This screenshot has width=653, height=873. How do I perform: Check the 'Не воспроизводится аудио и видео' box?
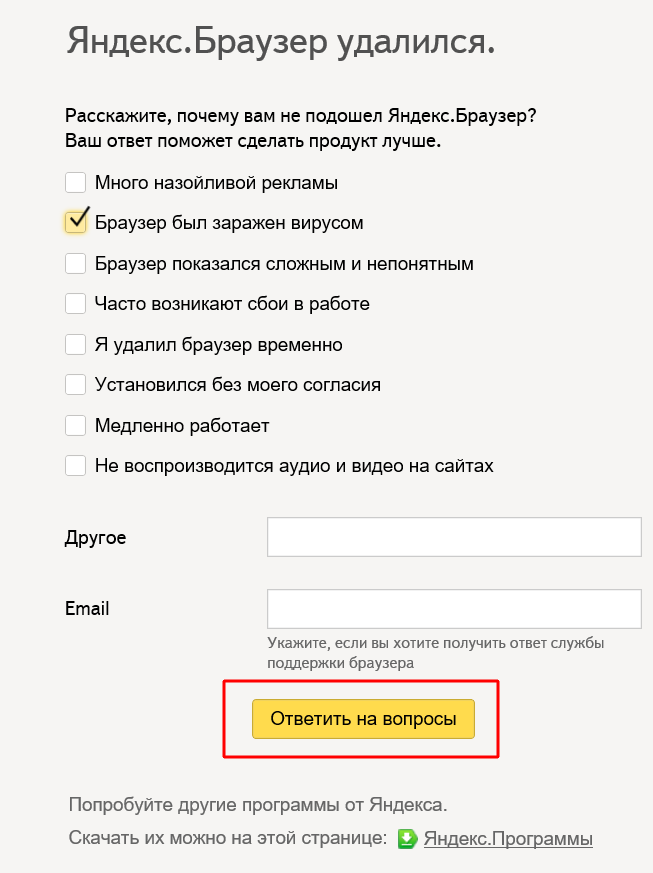pyautogui.click(x=75, y=466)
